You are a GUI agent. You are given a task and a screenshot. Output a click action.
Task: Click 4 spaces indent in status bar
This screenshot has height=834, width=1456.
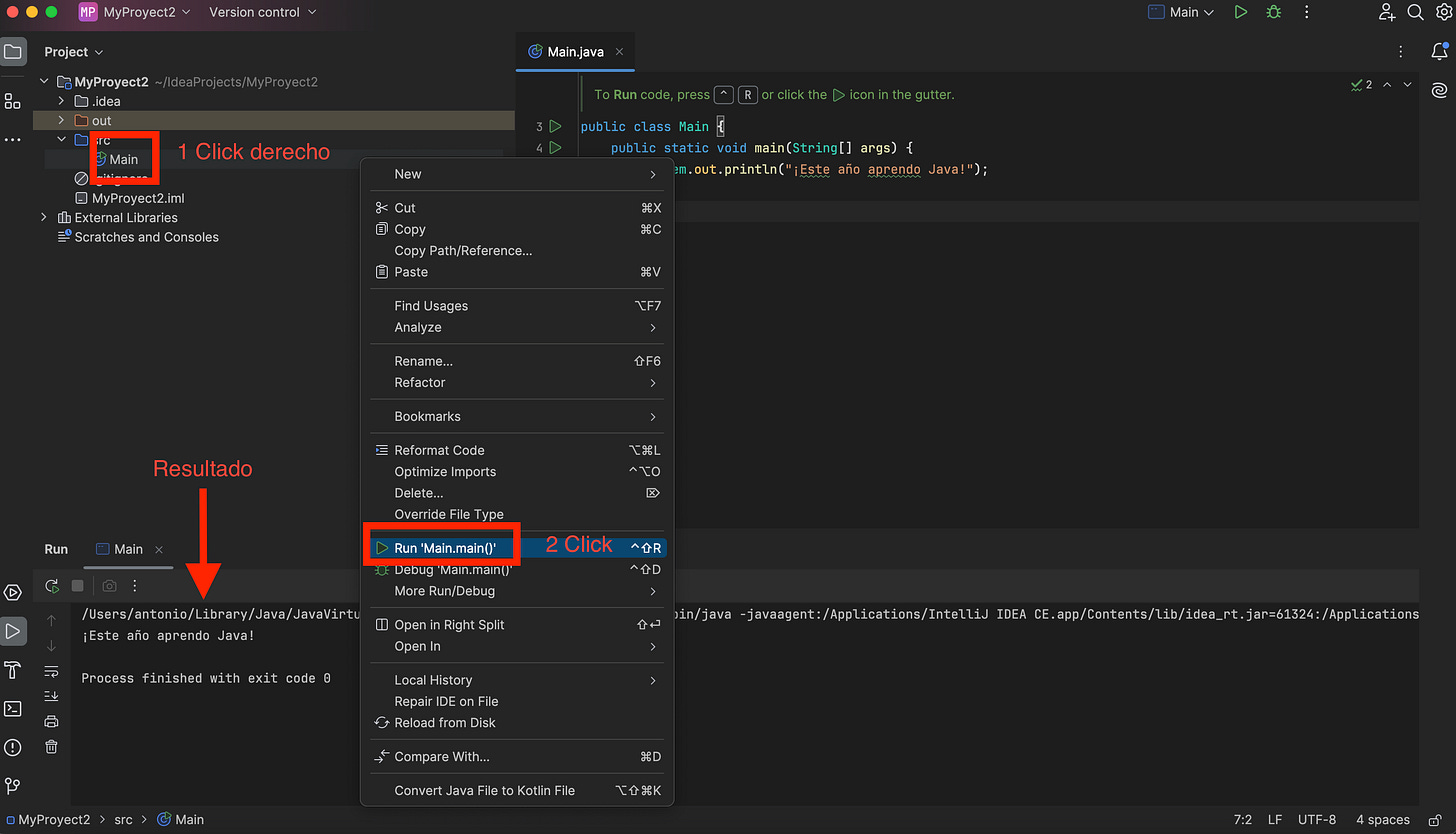[x=1383, y=819]
